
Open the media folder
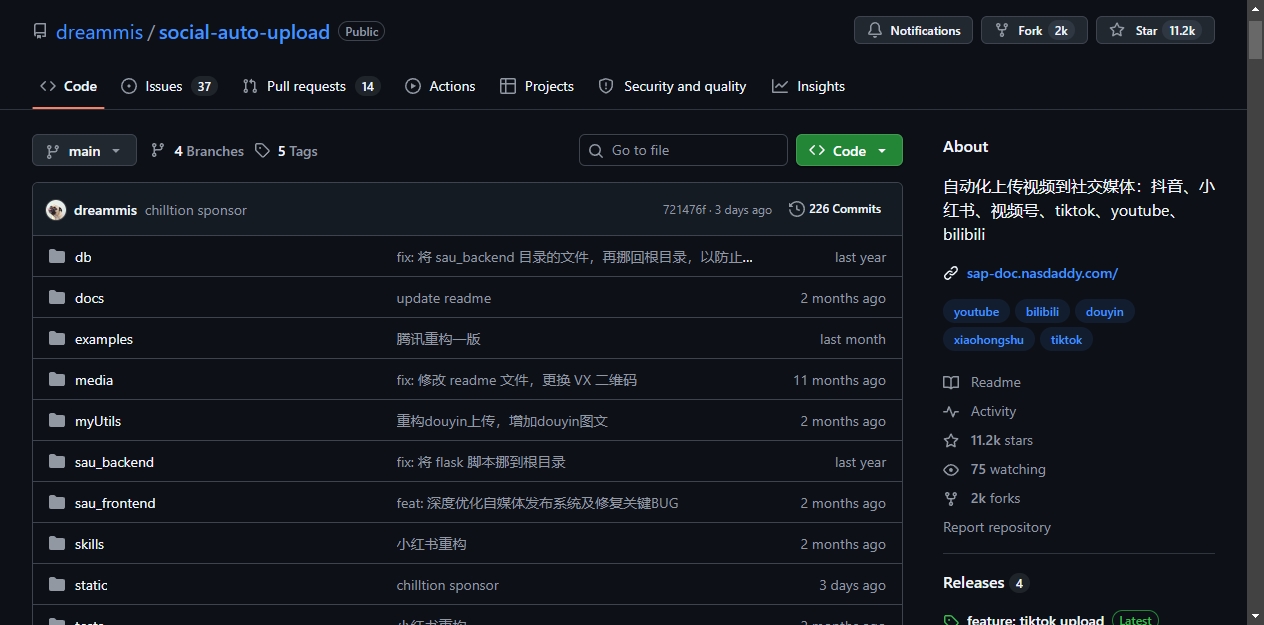[x=94, y=380]
